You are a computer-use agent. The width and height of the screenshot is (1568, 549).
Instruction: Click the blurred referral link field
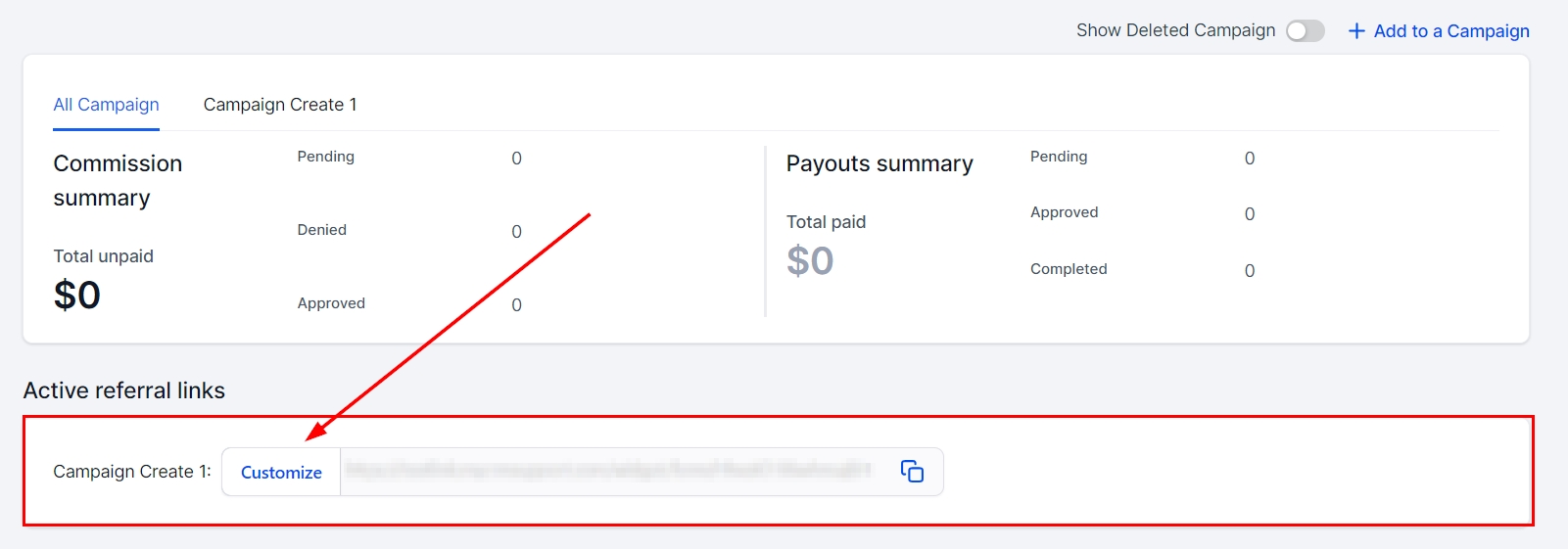click(x=609, y=471)
